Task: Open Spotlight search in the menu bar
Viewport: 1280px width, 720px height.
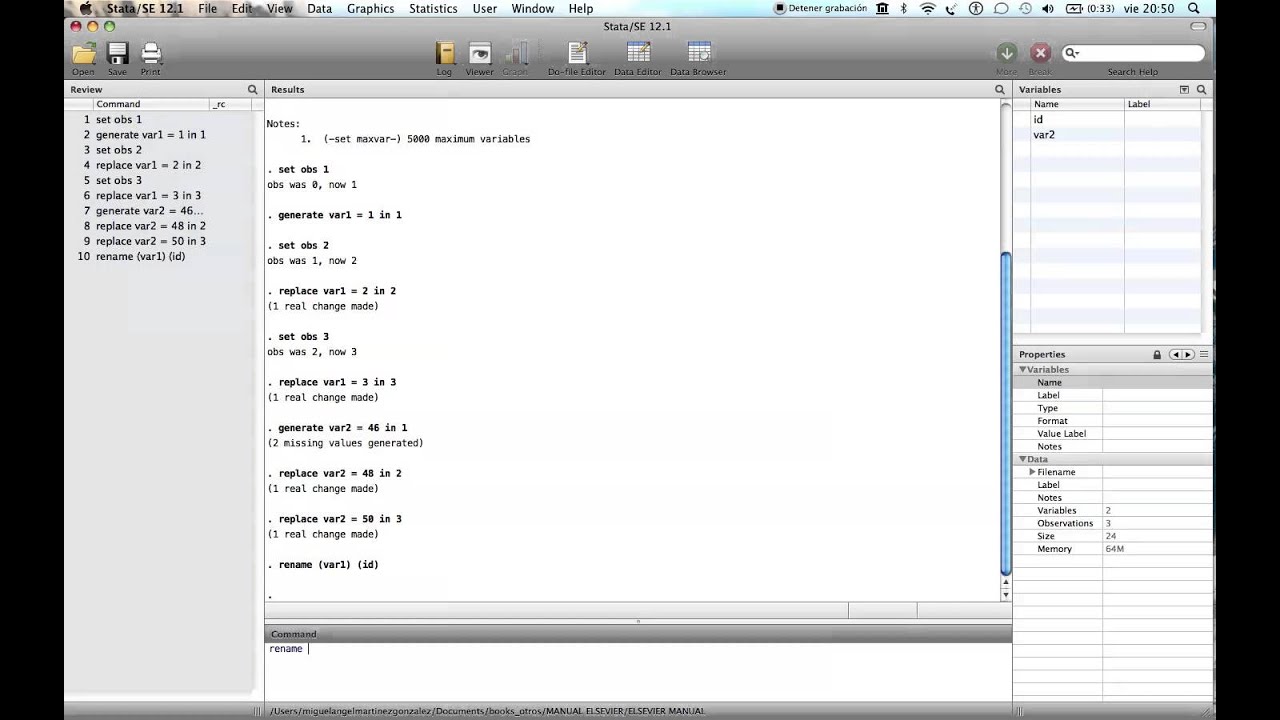Action: pyautogui.click(x=1194, y=8)
